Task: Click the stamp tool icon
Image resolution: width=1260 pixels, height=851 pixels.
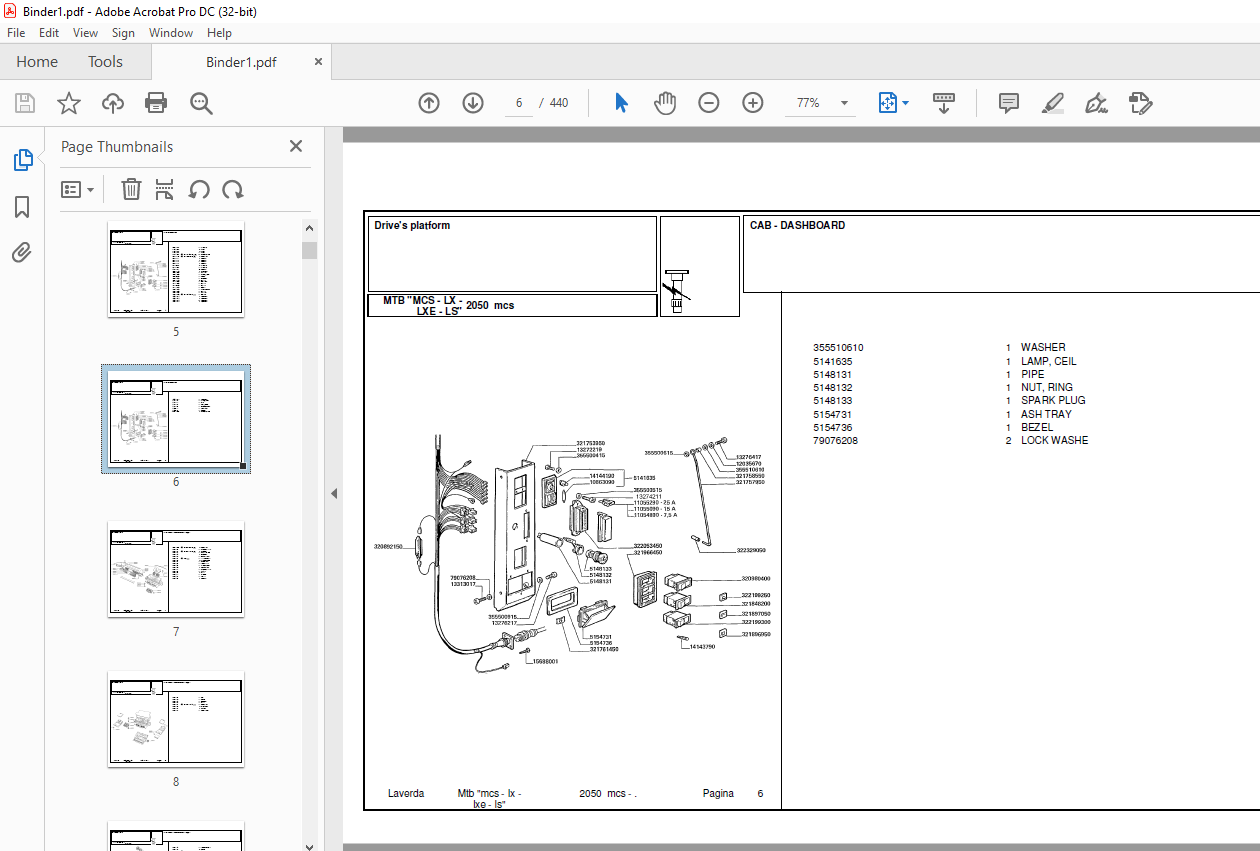Action: pos(1141,103)
